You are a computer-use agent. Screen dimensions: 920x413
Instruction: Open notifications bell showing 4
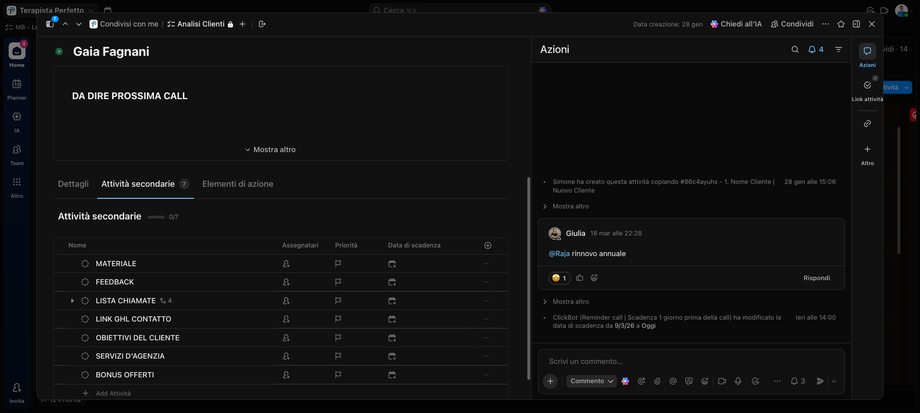point(816,50)
